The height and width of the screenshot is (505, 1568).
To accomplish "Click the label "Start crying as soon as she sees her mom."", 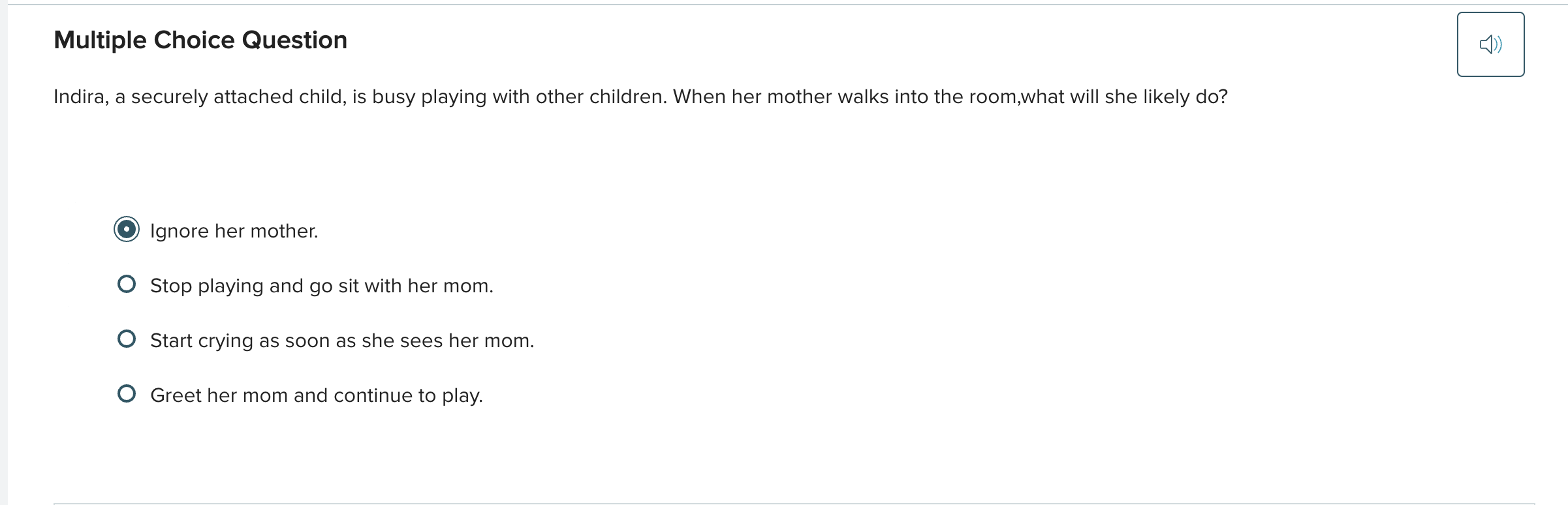I will [342, 340].
